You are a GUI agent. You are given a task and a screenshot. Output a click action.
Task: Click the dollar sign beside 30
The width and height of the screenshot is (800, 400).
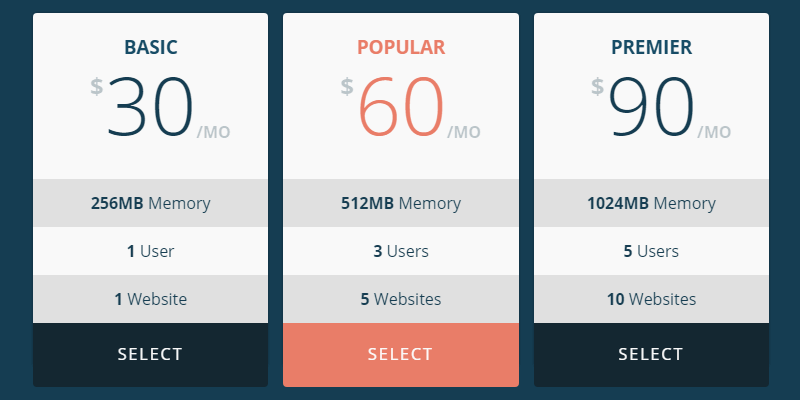click(96, 87)
